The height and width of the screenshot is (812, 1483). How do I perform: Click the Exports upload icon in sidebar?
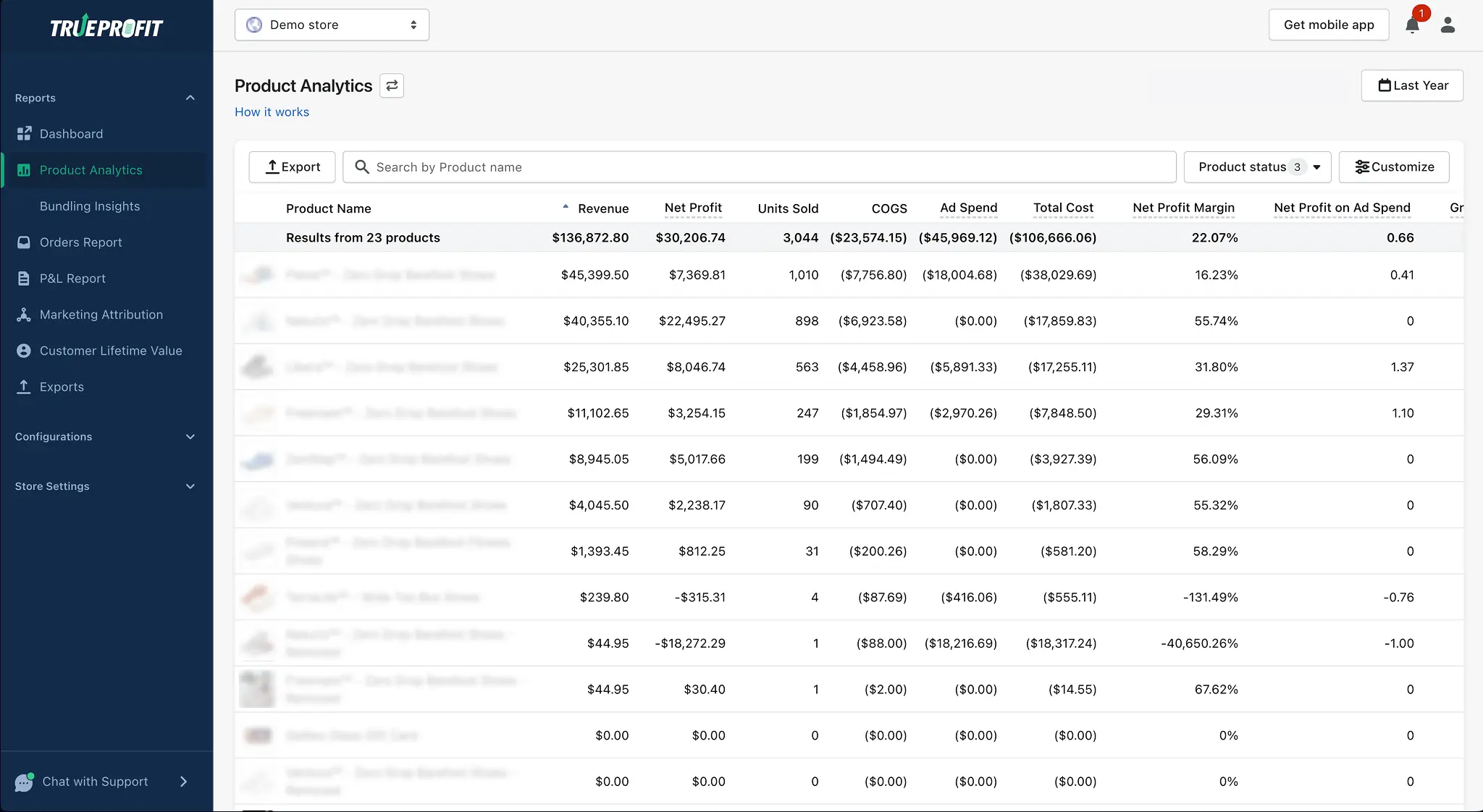click(x=24, y=386)
